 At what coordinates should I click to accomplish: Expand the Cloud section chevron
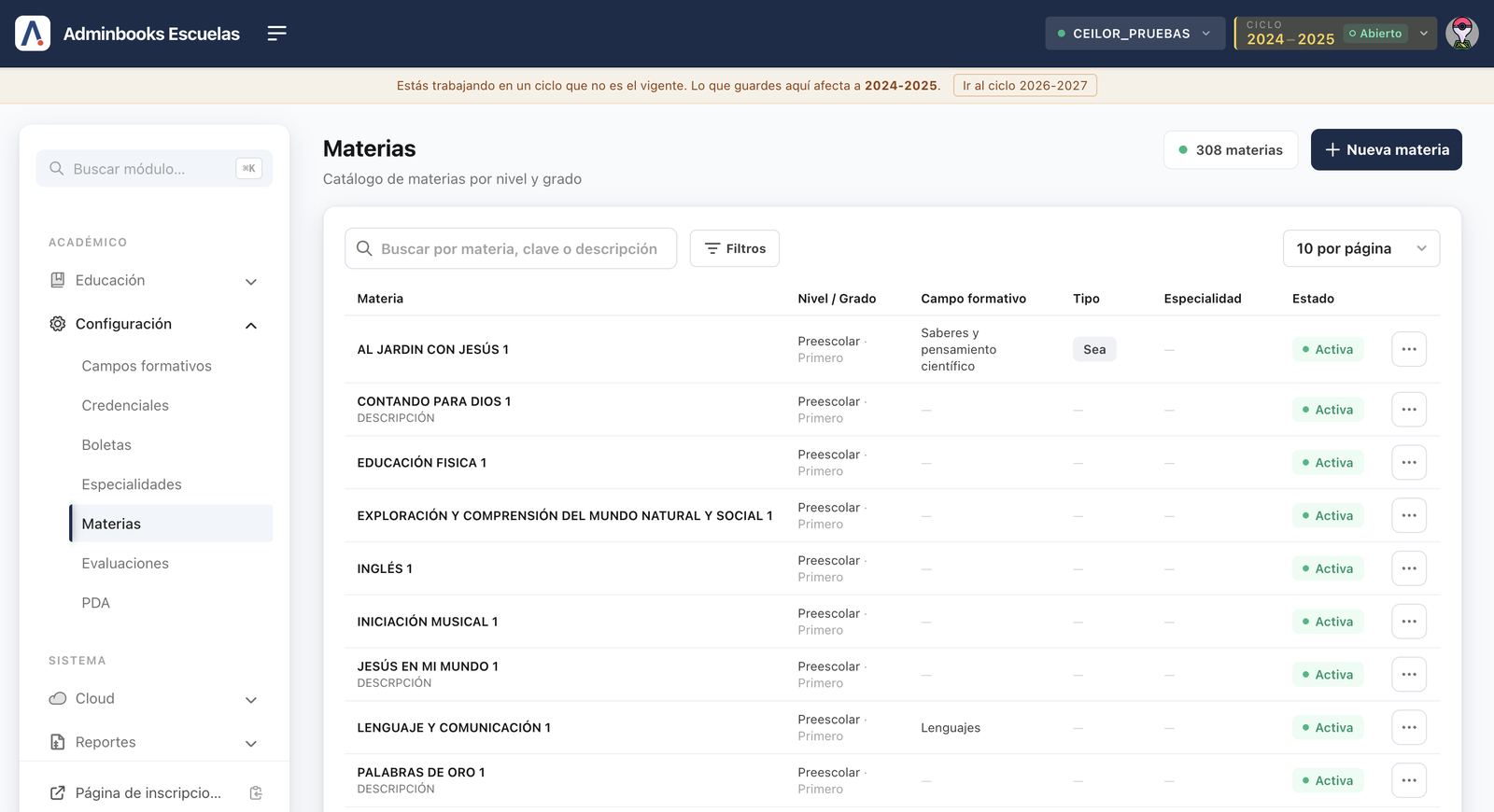(251, 699)
